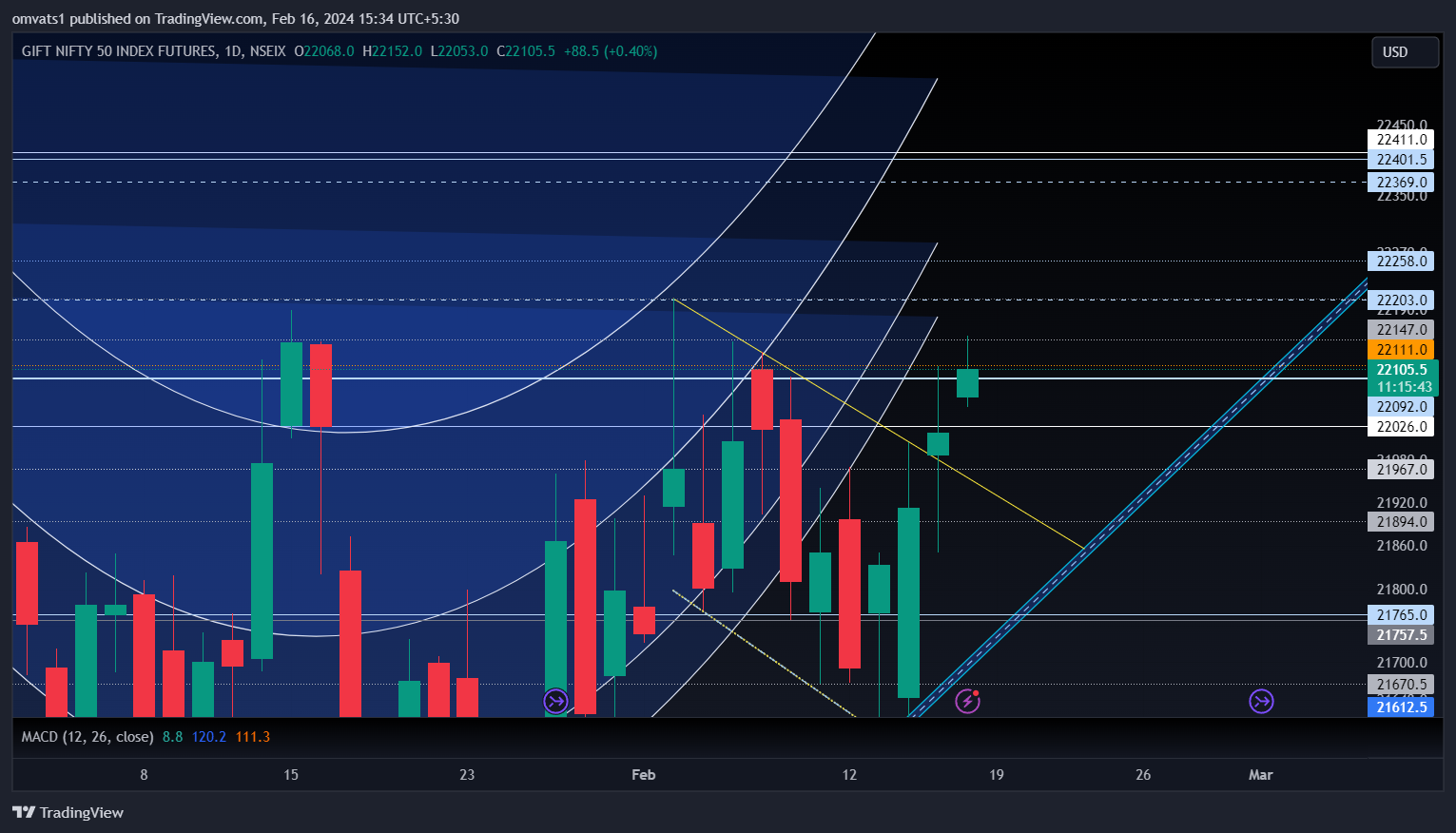This screenshot has width=1456, height=833.
Task: Click the change value +88.5 (+0.40%)
Action: click(611, 51)
